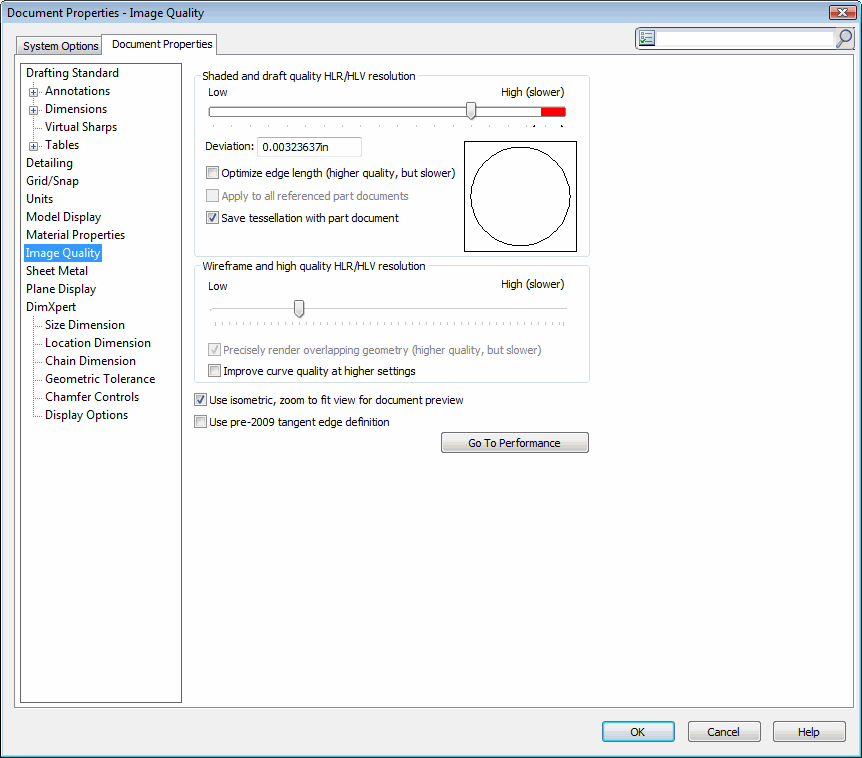Open the Grid/Snap category

pyautogui.click(x=52, y=181)
